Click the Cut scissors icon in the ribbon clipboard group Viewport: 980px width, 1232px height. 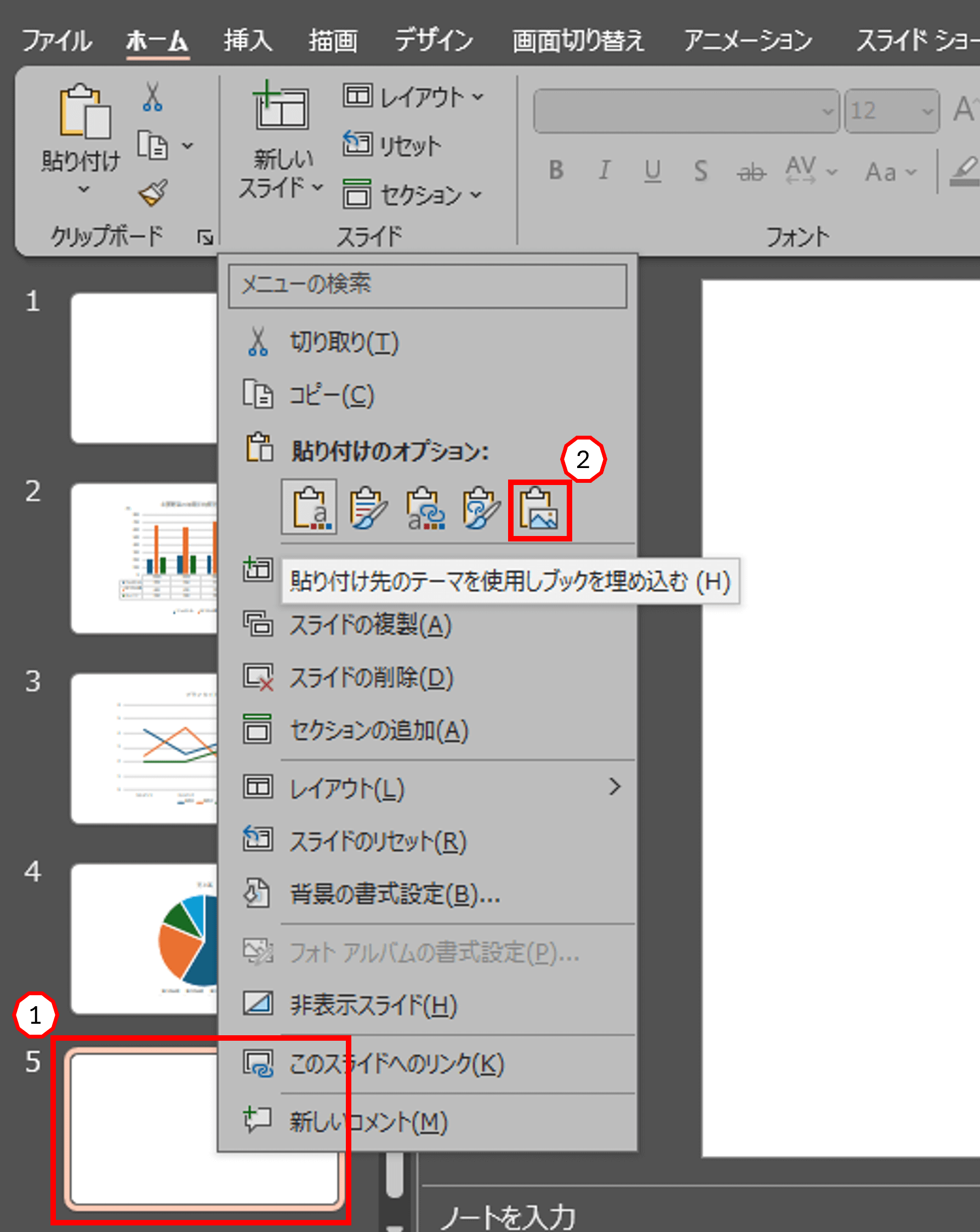pyautogui.click(x=152, y=96)
